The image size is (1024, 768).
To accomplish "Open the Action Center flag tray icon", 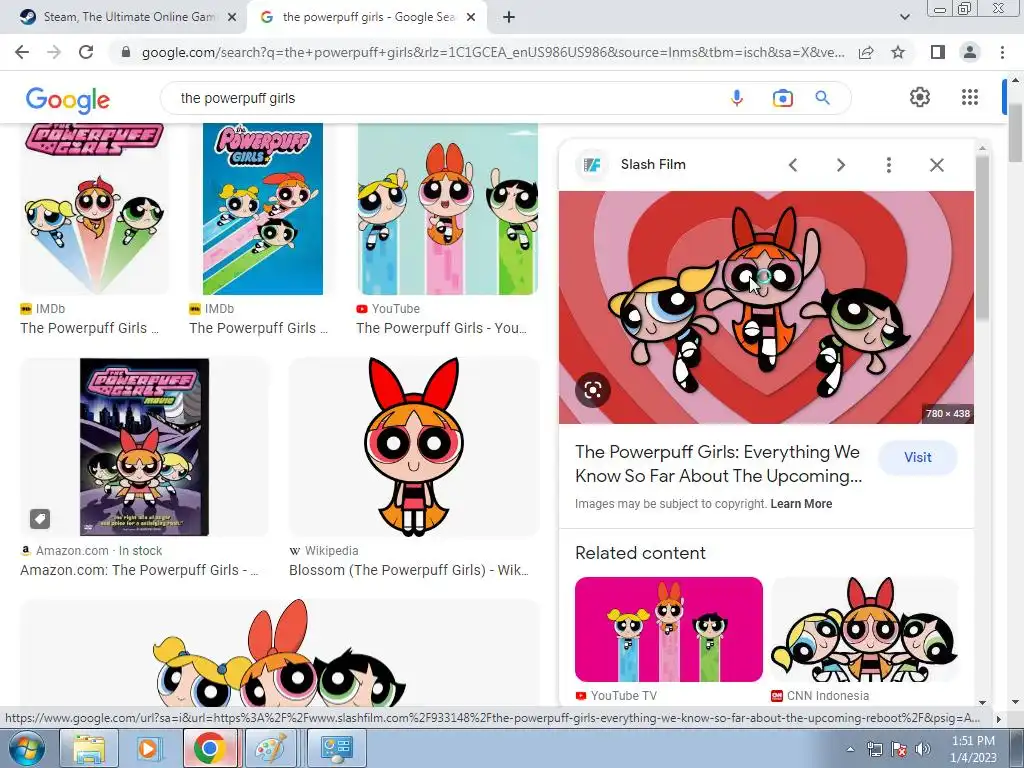I will 899,749.
